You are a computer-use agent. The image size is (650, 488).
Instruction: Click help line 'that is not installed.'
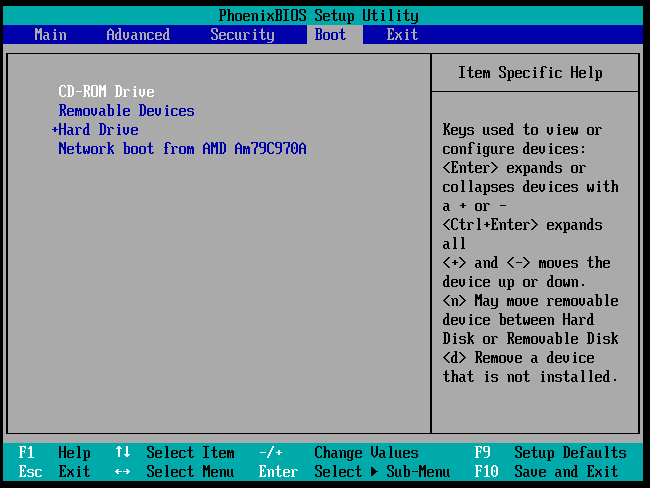pyautogui.click(x=530, y=376)
